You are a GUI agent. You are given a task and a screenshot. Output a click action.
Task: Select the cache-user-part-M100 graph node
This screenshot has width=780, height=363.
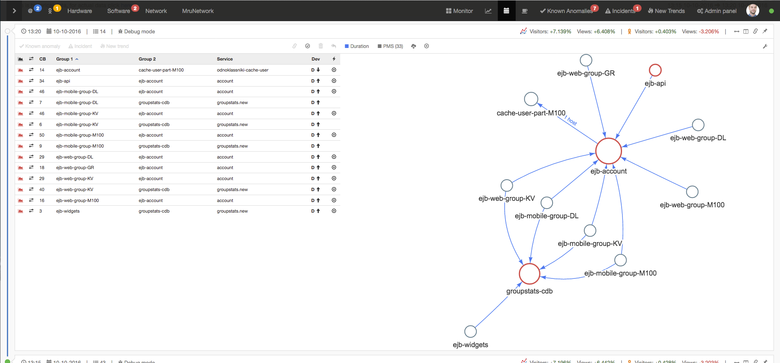[x=531, y=98]
